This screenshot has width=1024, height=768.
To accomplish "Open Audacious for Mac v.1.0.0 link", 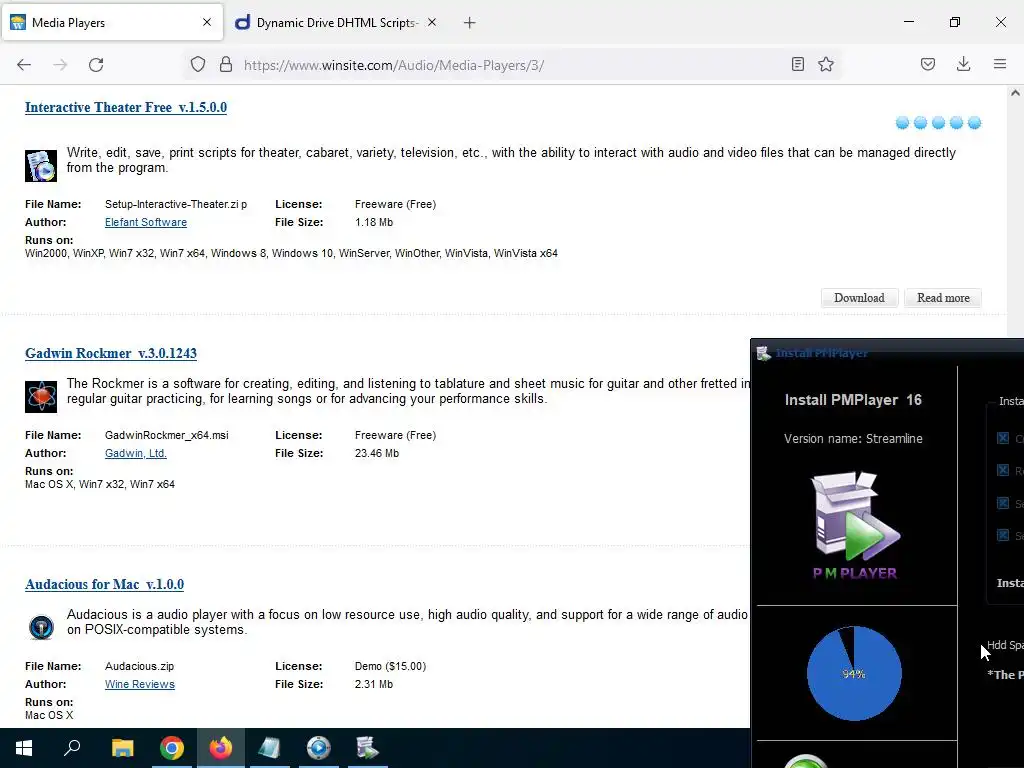I will tap(104, 584).
